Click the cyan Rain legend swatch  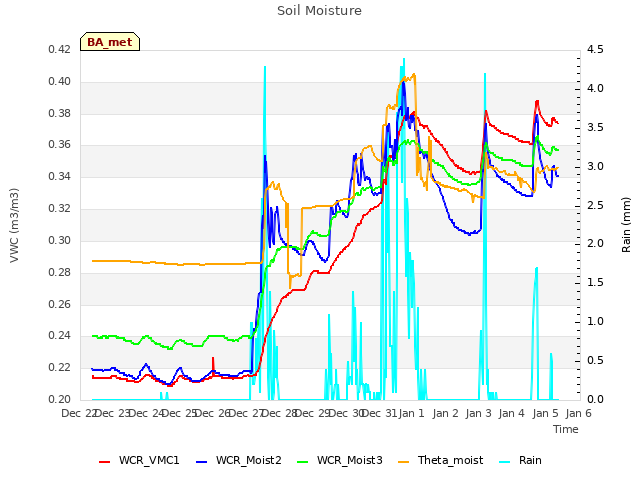coord(504,462)
